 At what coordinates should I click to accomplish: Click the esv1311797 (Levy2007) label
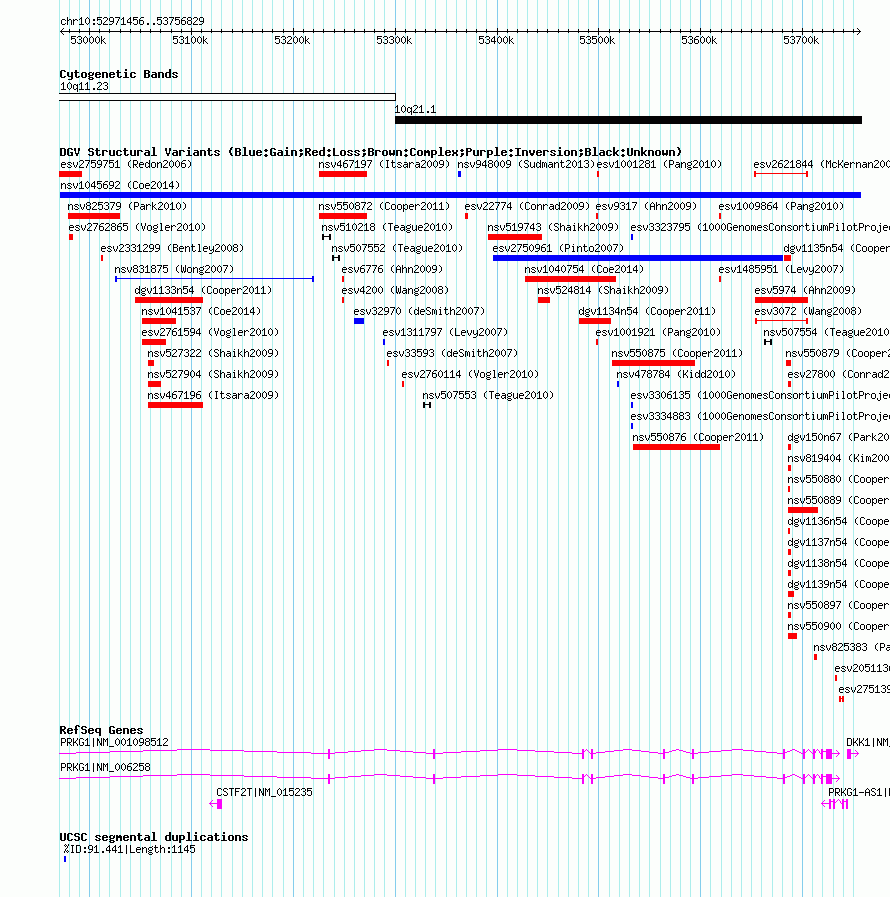point(445,332)
